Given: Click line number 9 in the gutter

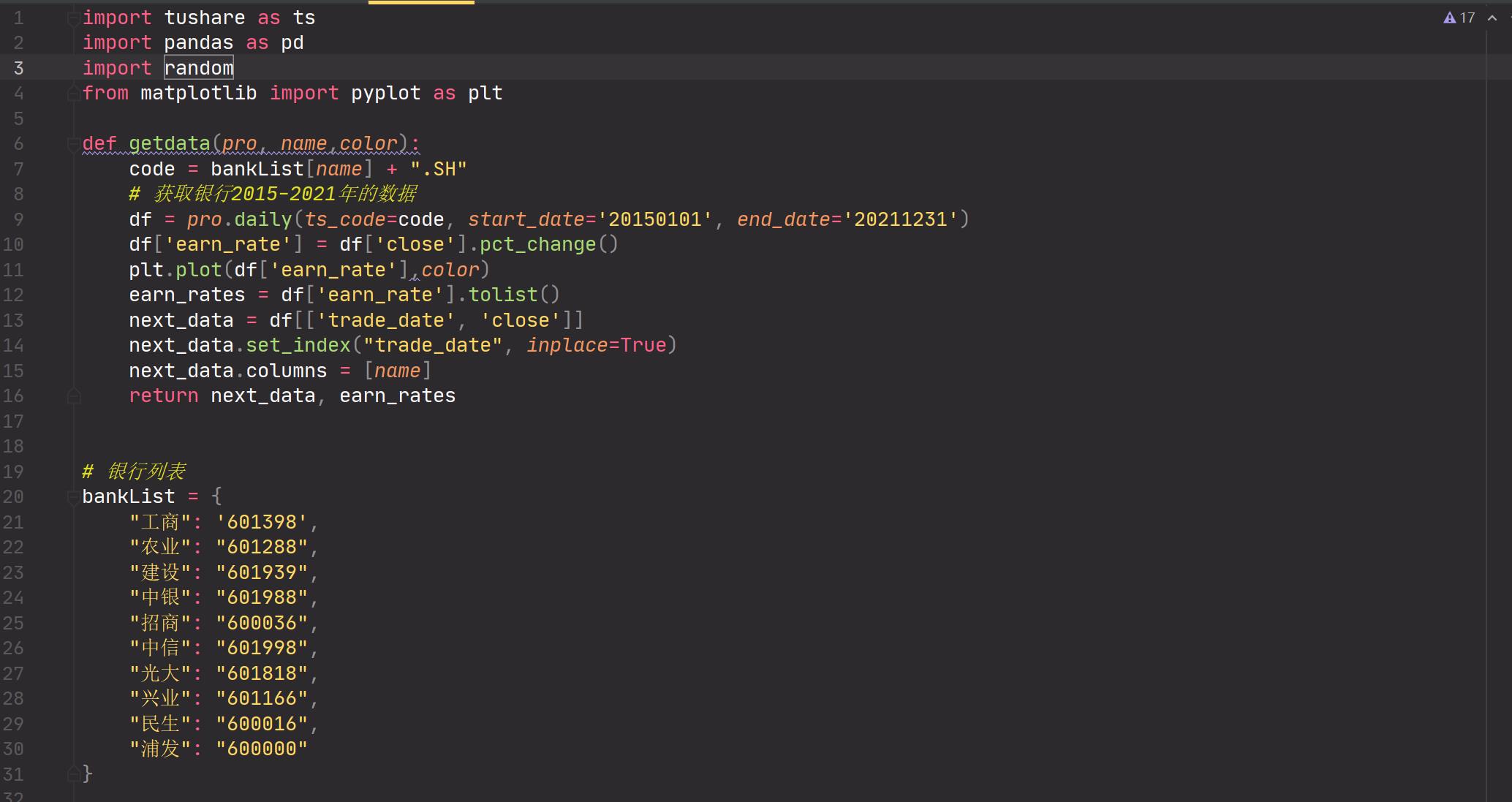Looking at the screenshot, I should [x=19, y=219].
